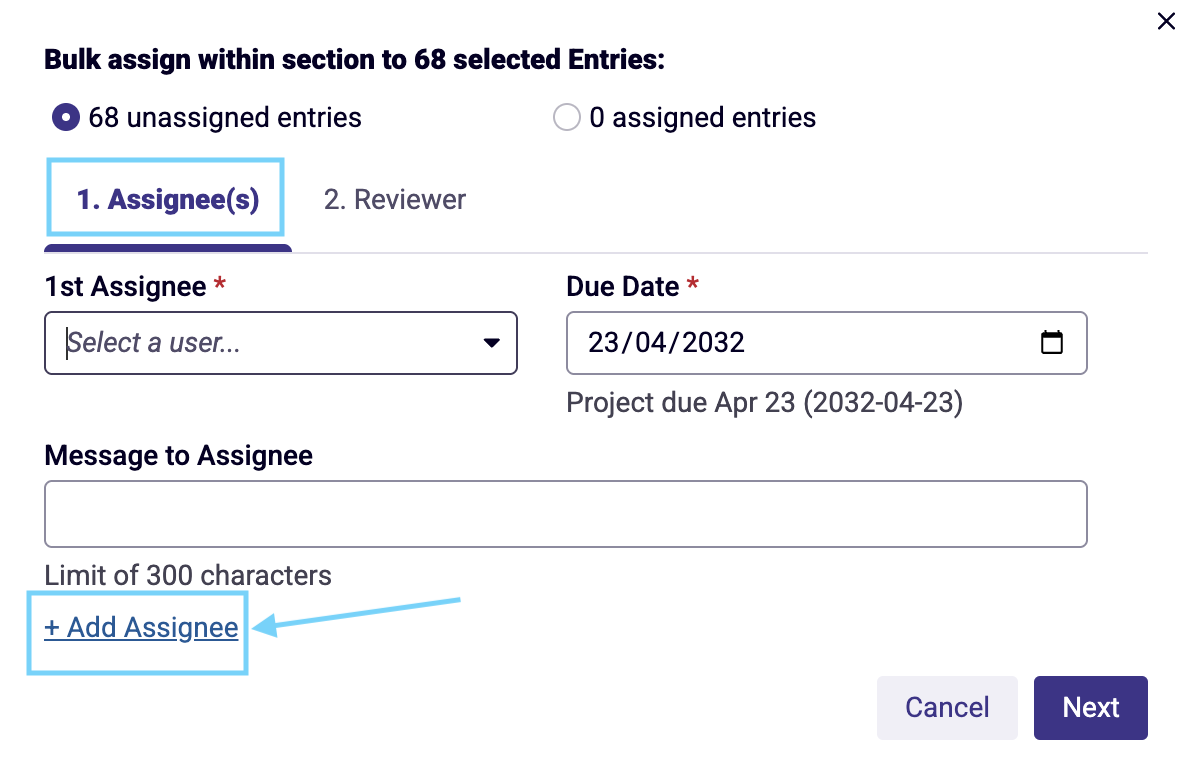The width and height of the screenshot is (1183, 765).
Task: Click the Next button
Action: pyautogui.click(x=1090, y=708)
